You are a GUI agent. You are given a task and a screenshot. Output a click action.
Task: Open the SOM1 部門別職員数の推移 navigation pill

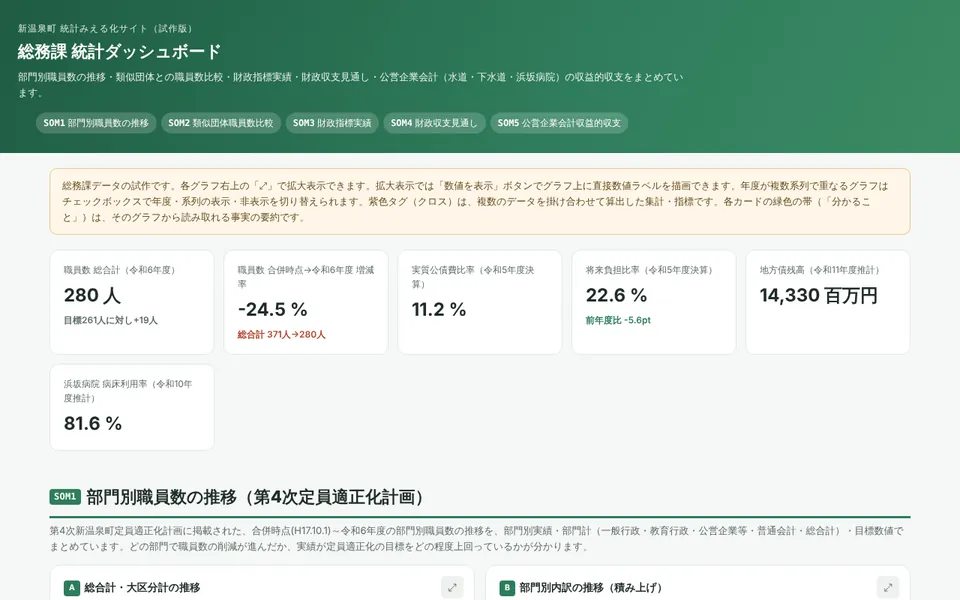[96, 123]
